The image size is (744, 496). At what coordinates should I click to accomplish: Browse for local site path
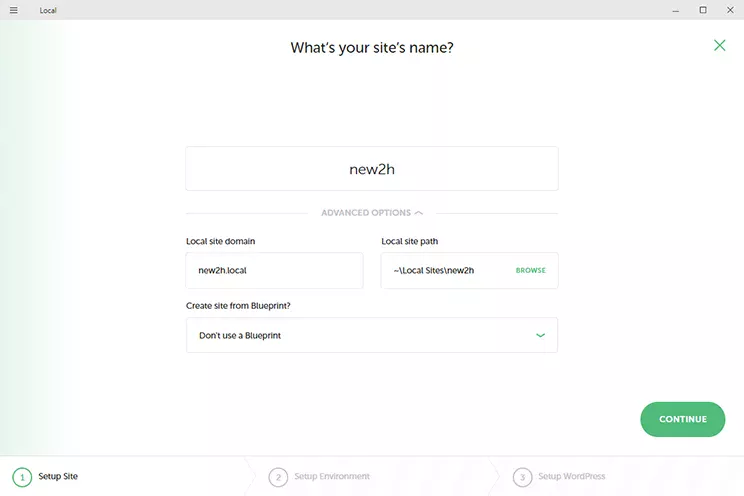[x=530, y=271]
